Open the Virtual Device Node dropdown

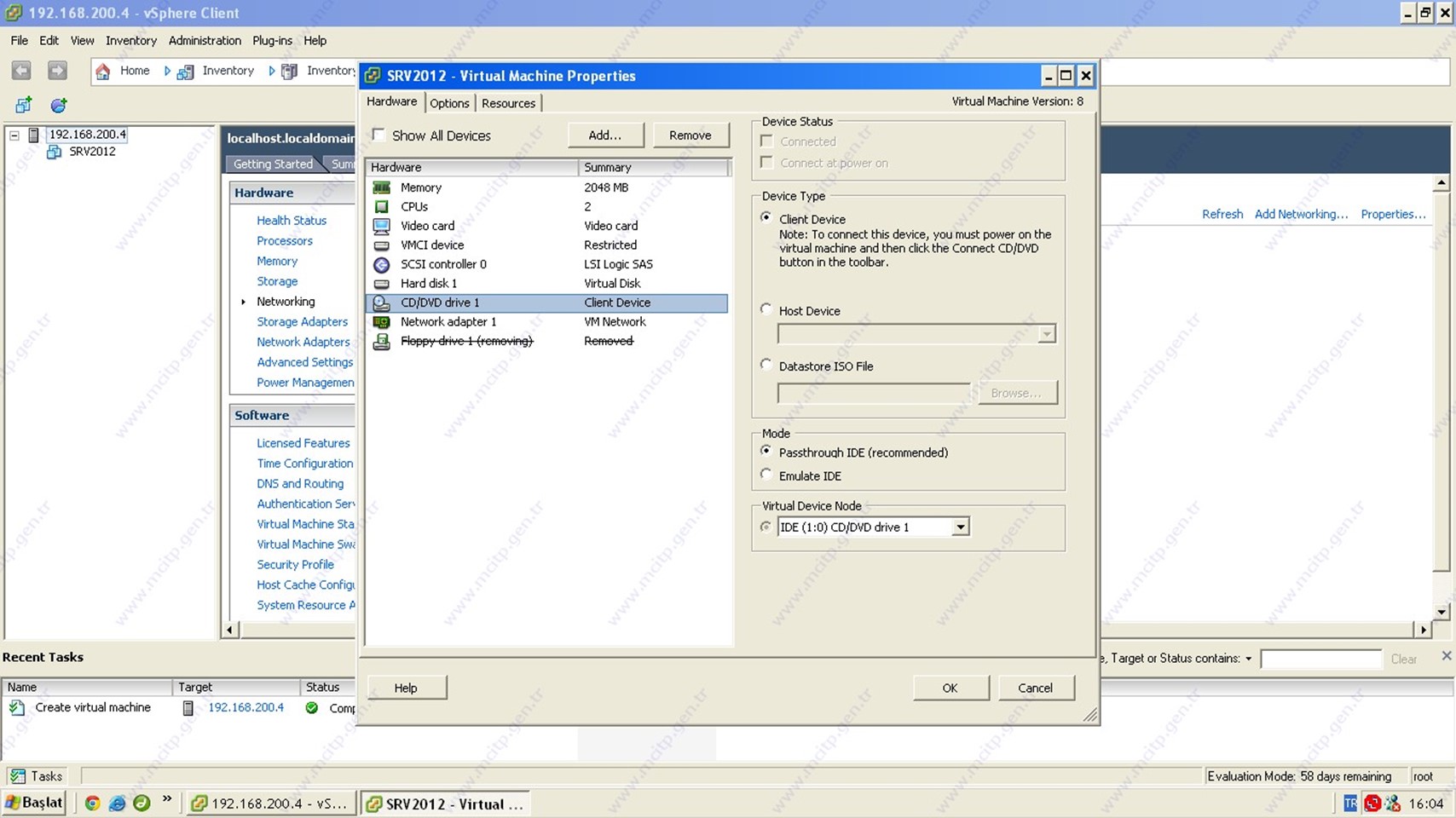tap(960, 527)
